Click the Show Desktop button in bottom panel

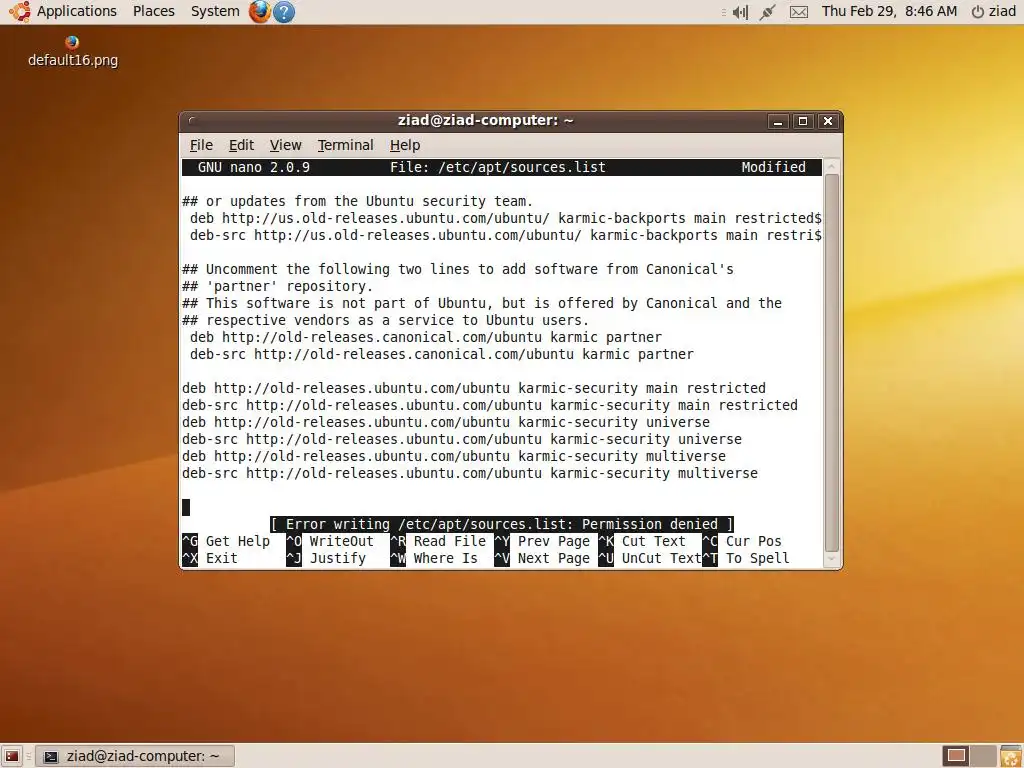tap(12, 756)
